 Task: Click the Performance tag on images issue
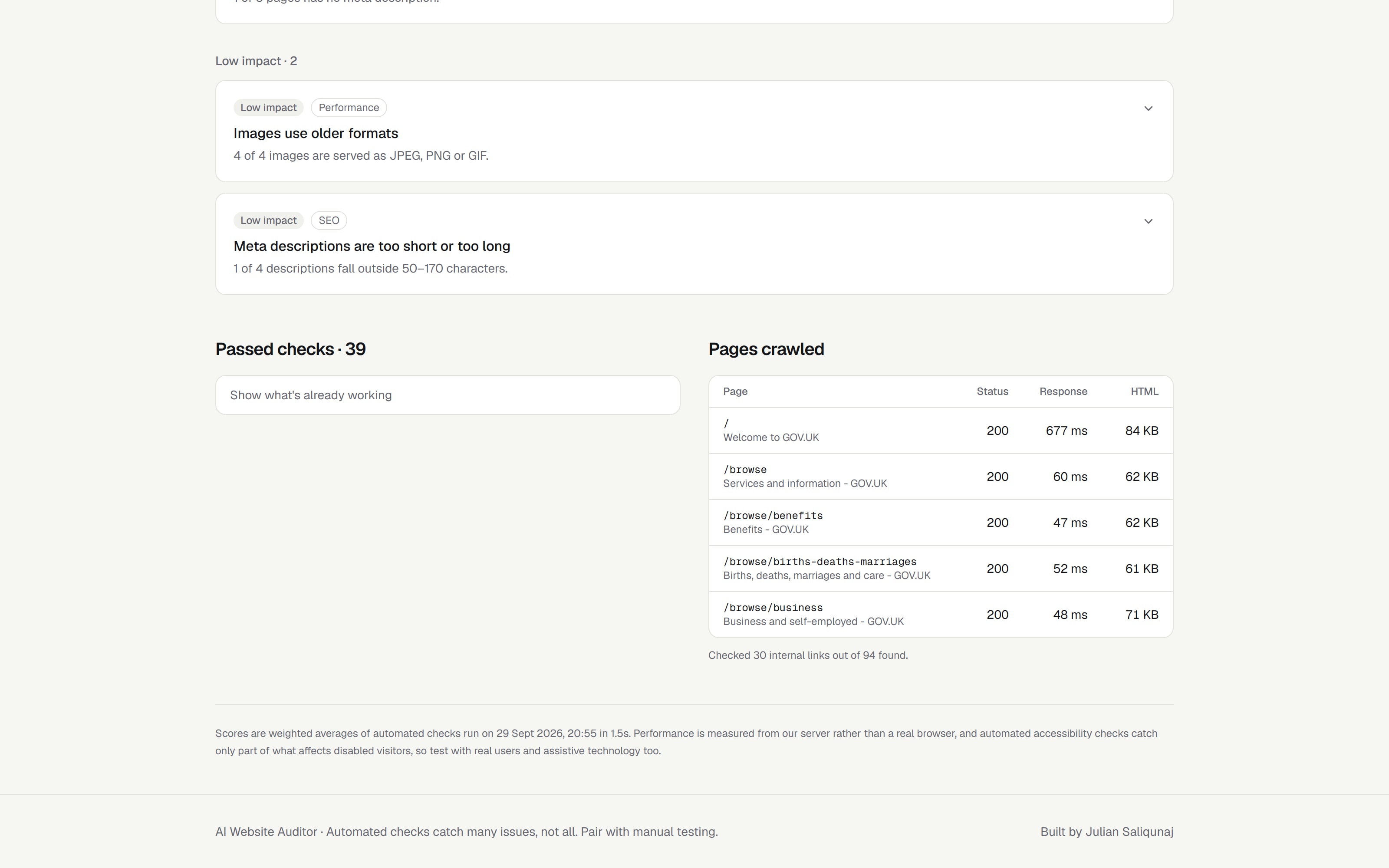tap(349, 107)
